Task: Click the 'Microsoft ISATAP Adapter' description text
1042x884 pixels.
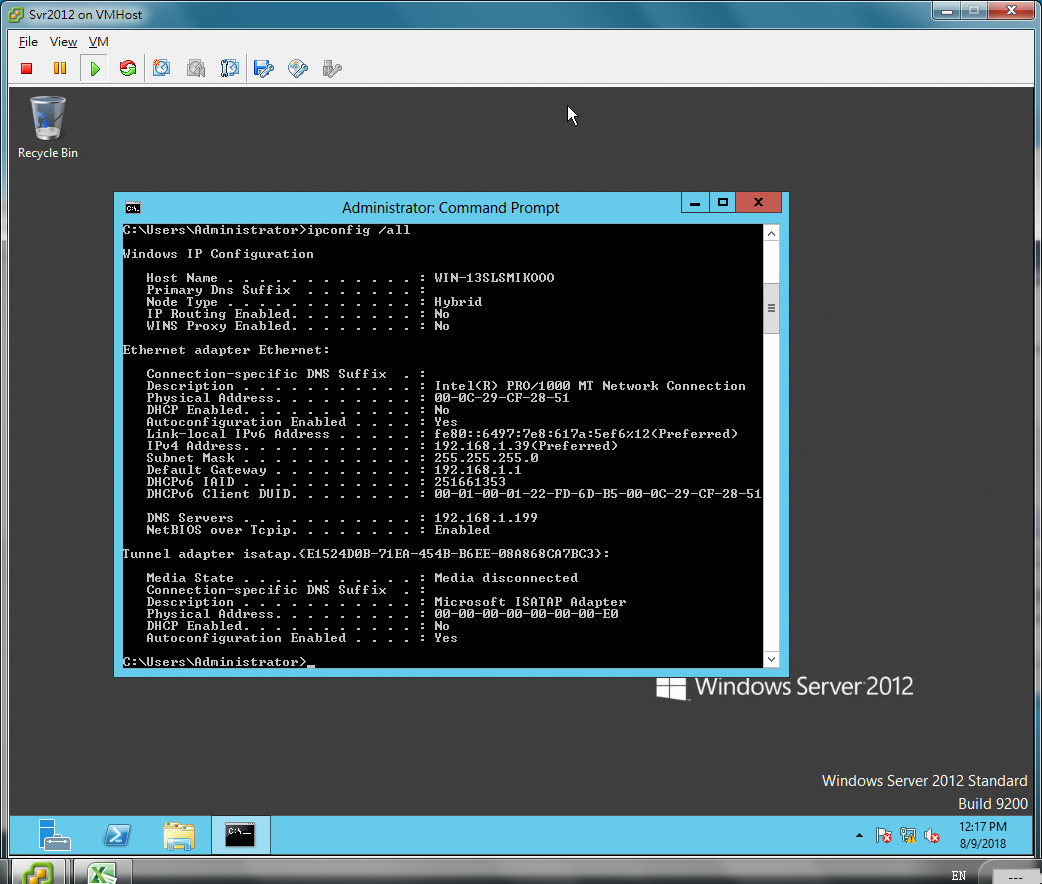Action: coord(530,602)
